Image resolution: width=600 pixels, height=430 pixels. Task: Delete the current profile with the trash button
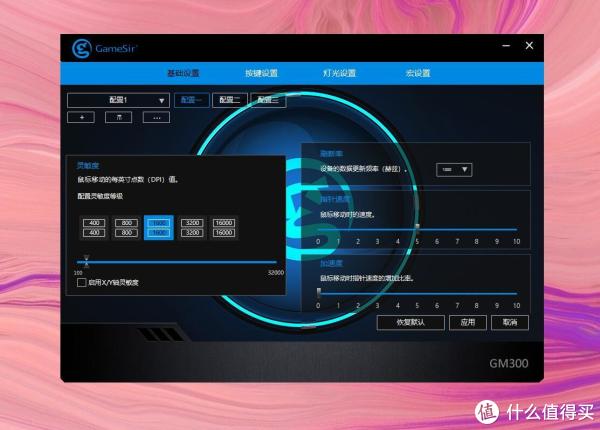[x=119, y=117]
